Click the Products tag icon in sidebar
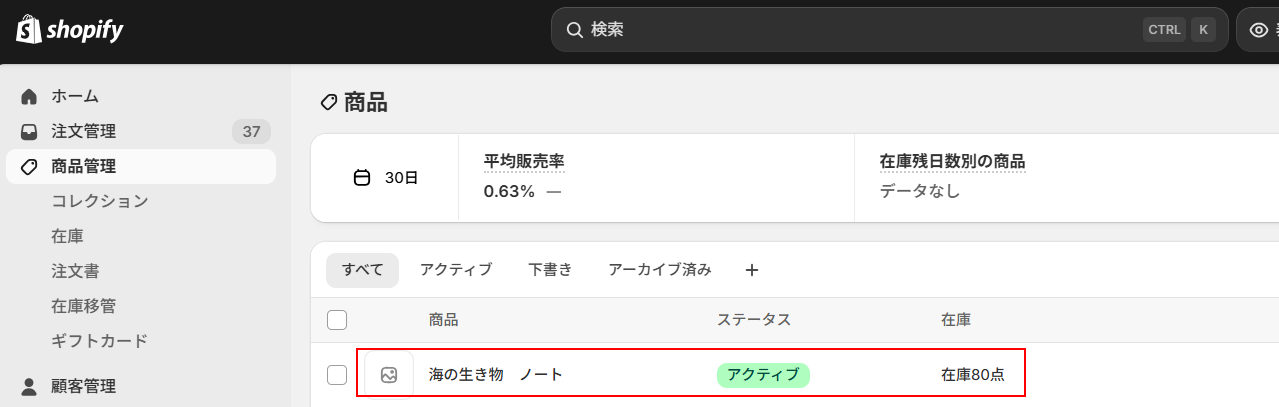 pos(29,167)
